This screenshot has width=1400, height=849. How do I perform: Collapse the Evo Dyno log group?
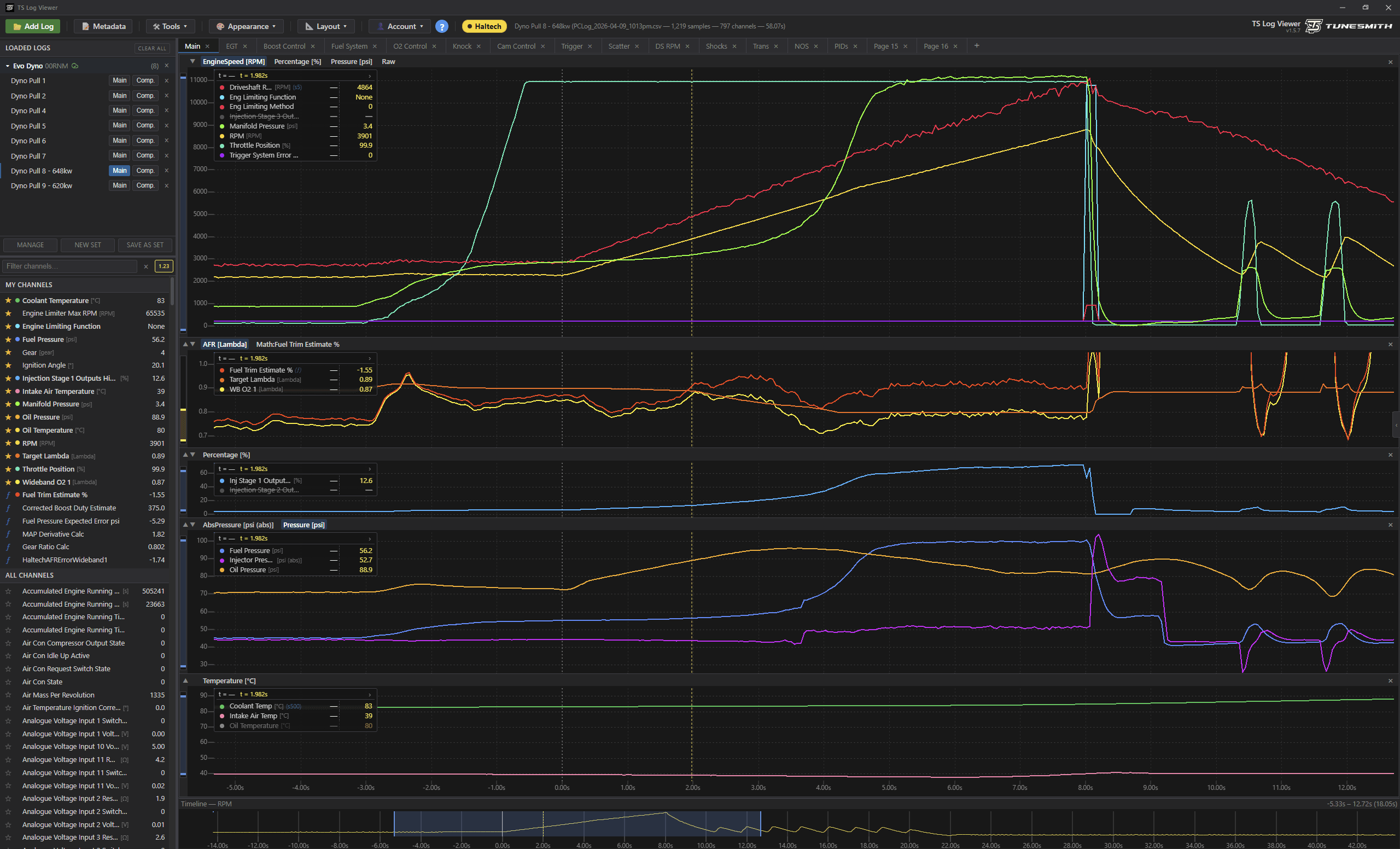coord(8,66)
